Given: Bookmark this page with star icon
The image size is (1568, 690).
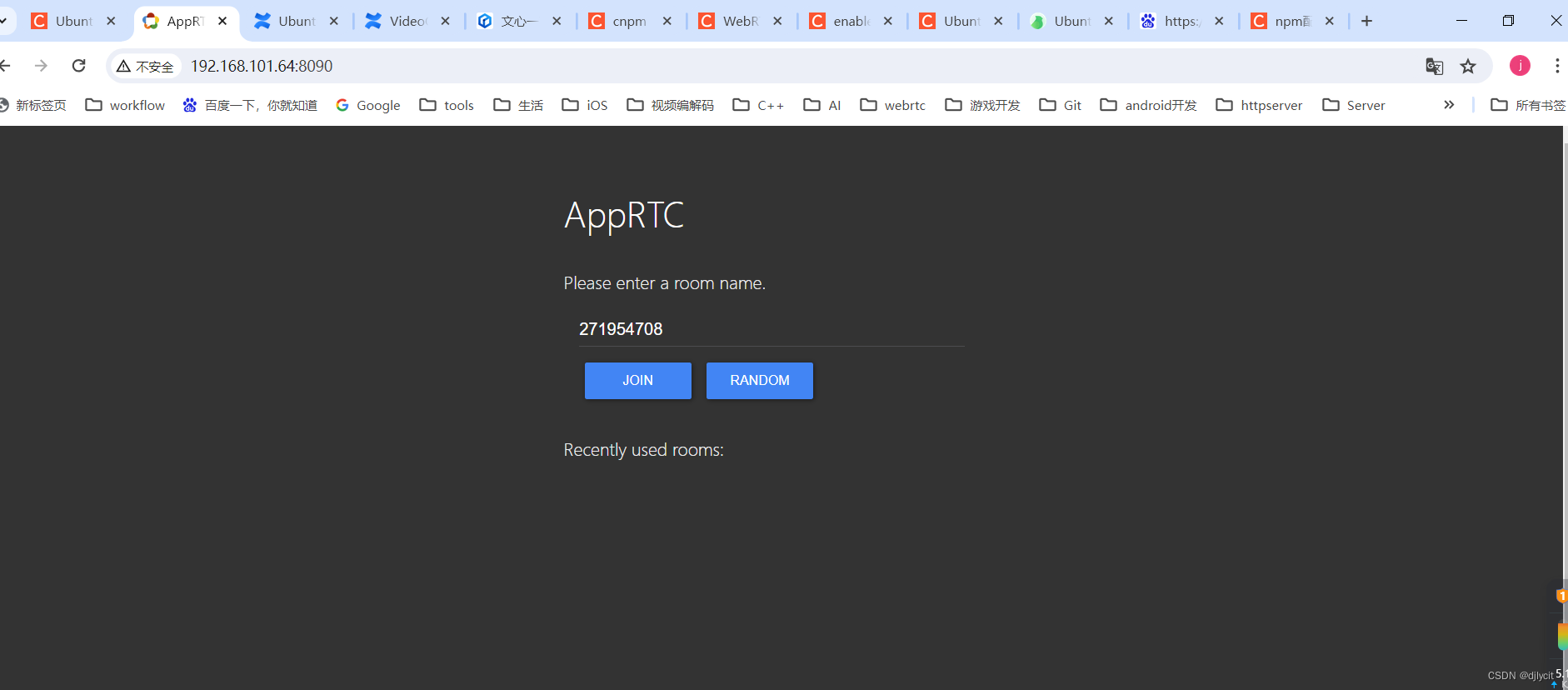Looking at the screenshot, I should pos(1468,66).
